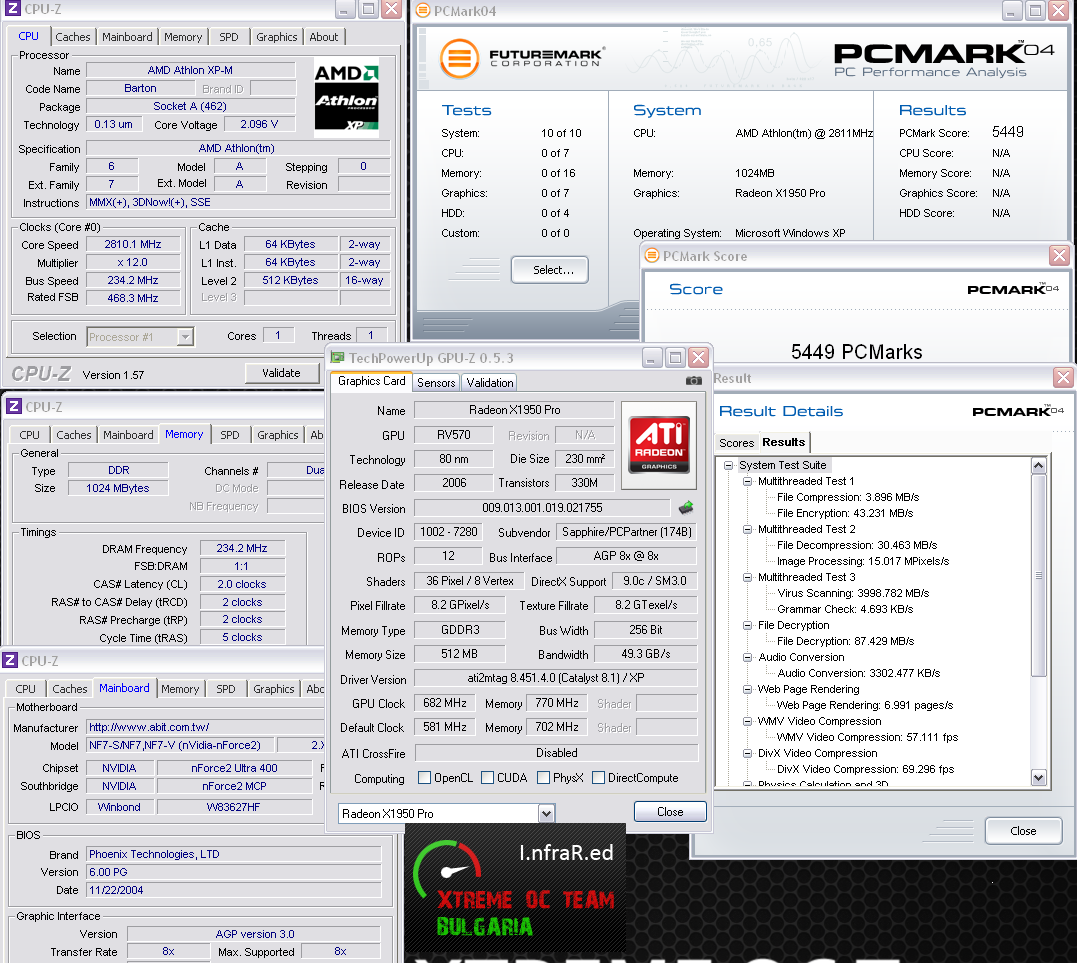
Task: Collapse the Audio Conversion node
Action: 747,657
